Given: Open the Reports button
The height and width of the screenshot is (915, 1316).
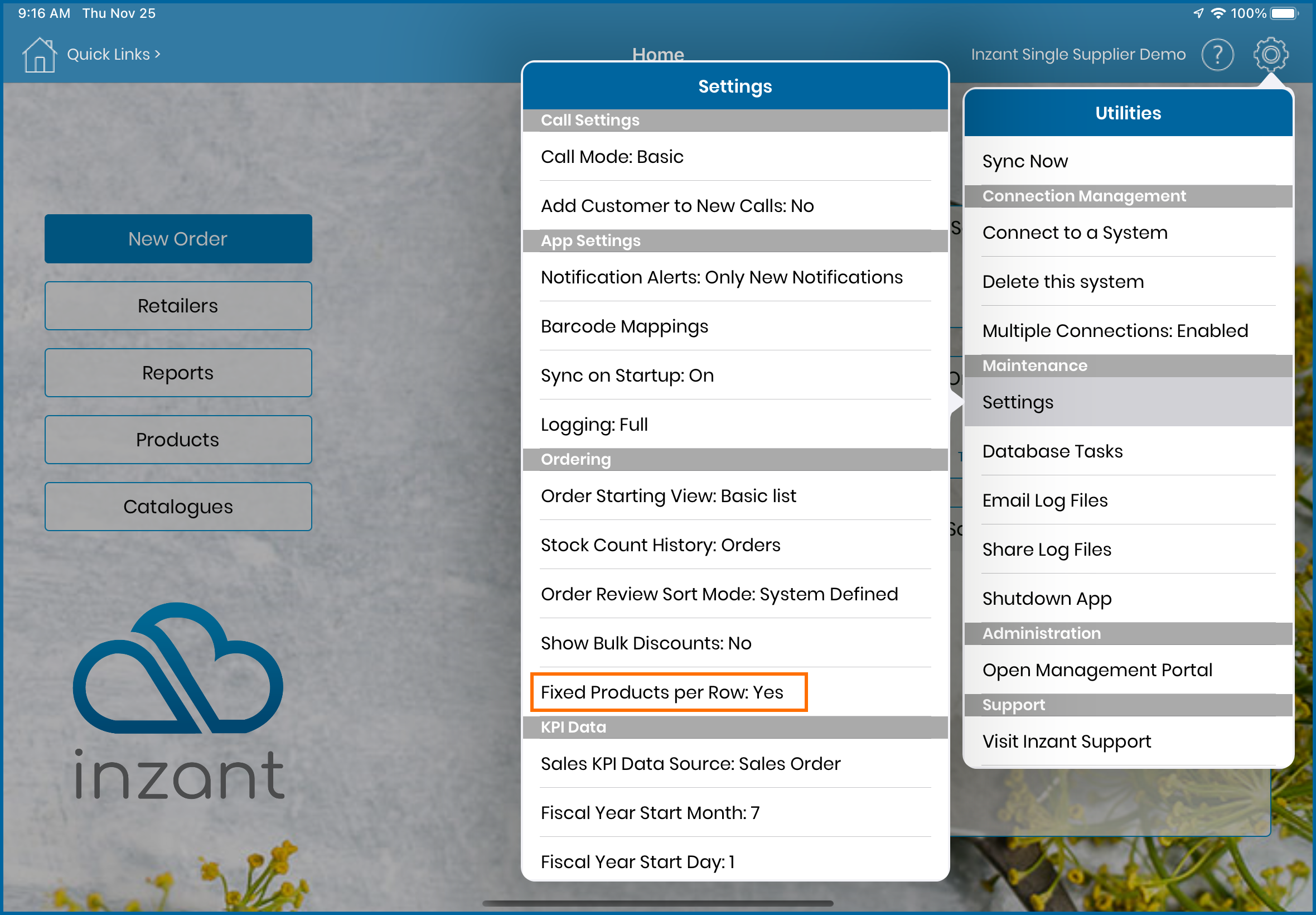Looking at the screenshot, I should point(178,373).
